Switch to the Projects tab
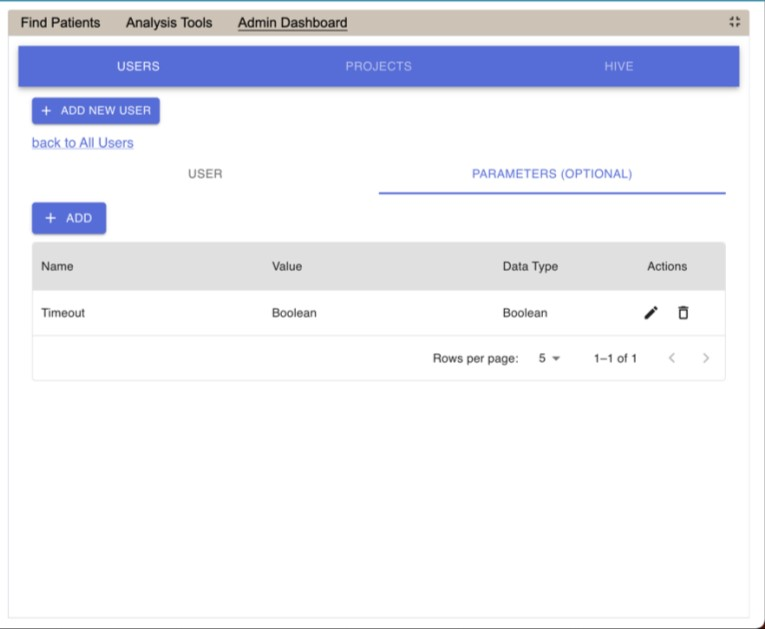The width and height of the screenshot is (765, 629). pyautogui.click(x=378, y=66)
